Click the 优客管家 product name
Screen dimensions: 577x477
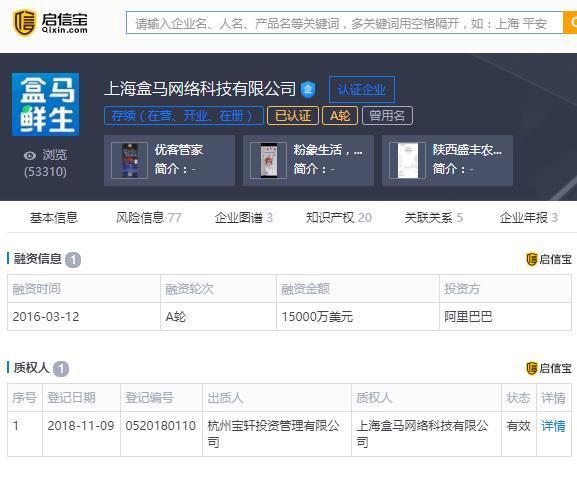click(179, 150)
